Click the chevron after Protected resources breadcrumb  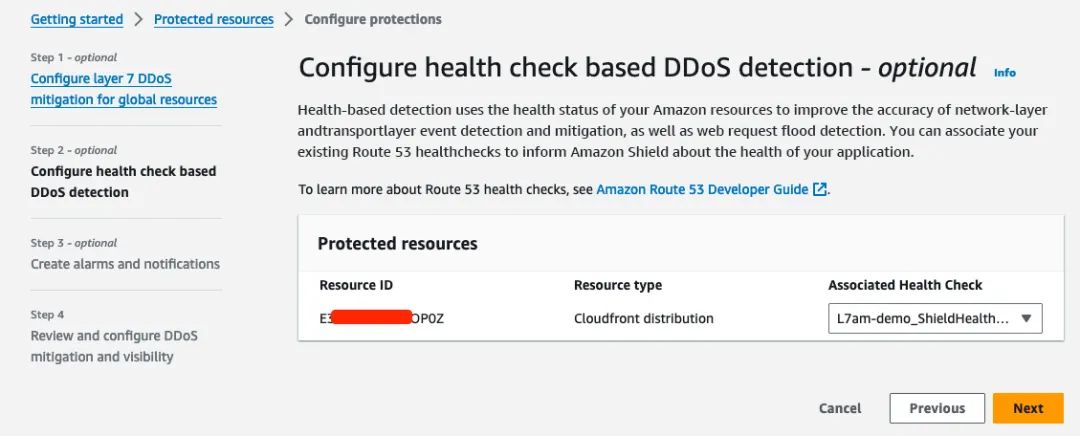[x=289, y=19]
